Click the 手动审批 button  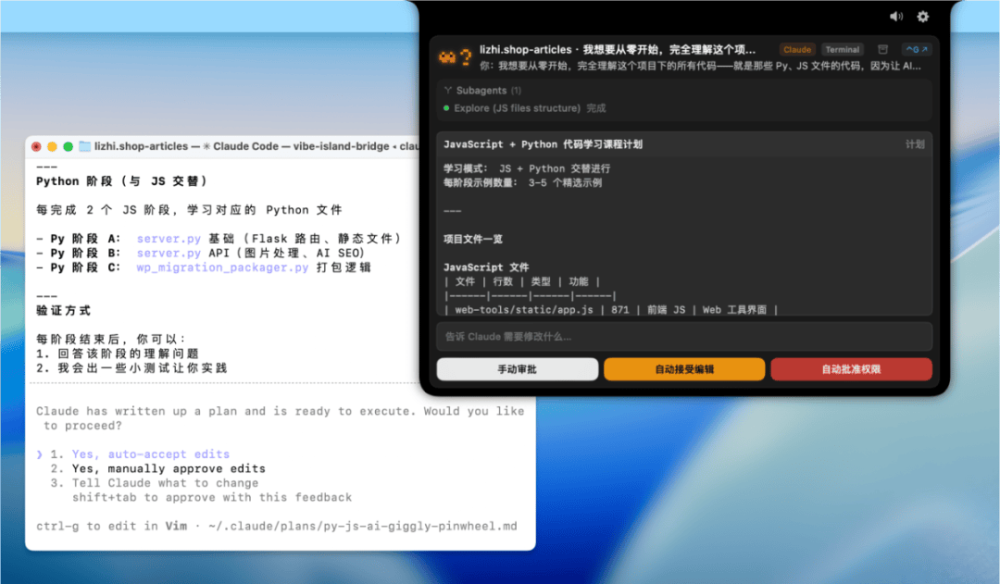[x=517, y=369]
